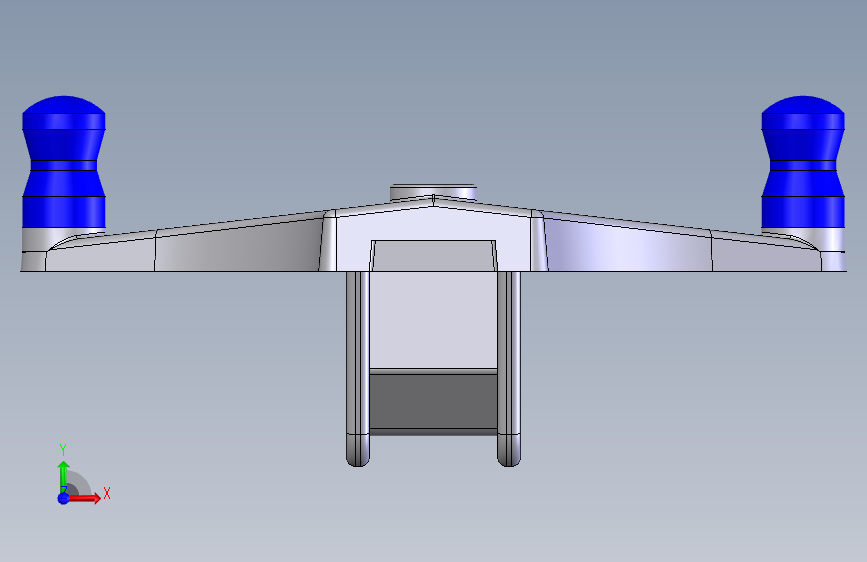Select the dark gray block between bracket legs
The height and width of the screenshot is (562, 867).
tap(434, 402)
